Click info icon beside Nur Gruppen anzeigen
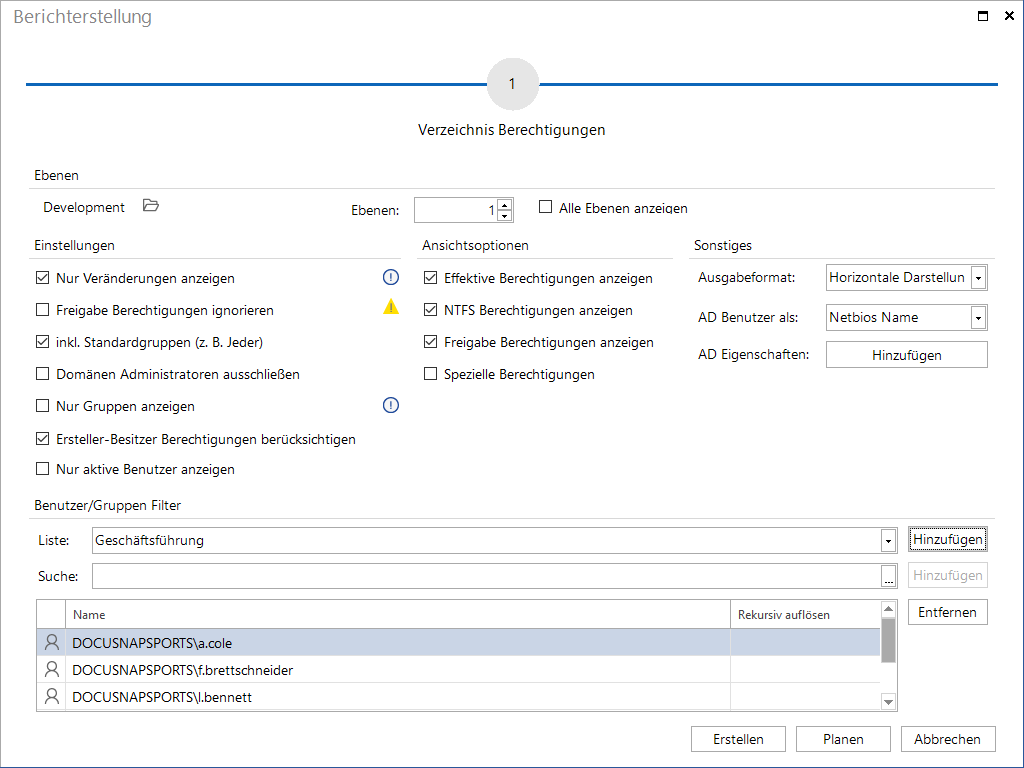 (391, 406)
